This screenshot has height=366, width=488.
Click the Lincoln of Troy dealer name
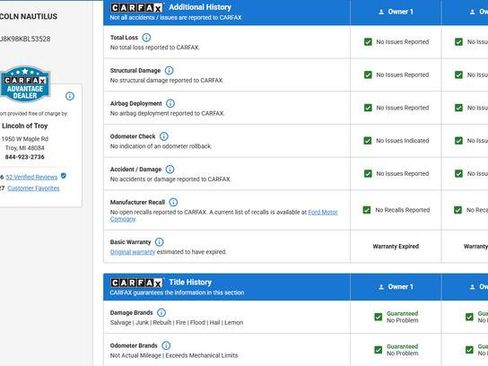[25, 126]
